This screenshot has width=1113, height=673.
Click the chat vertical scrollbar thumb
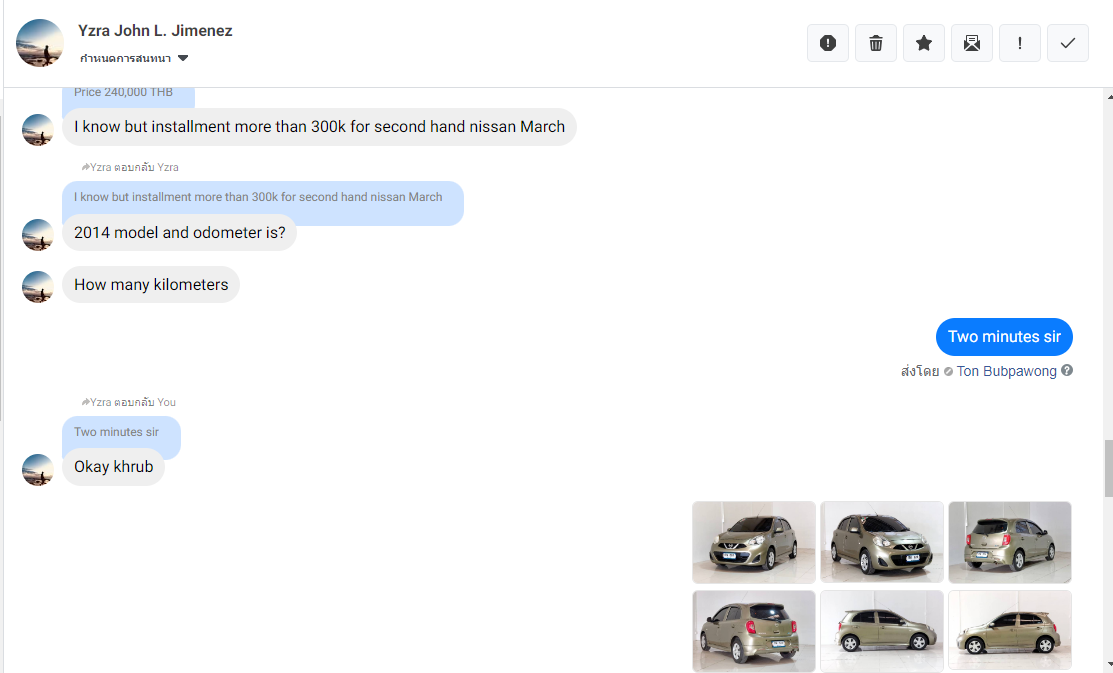point(1107,468)
